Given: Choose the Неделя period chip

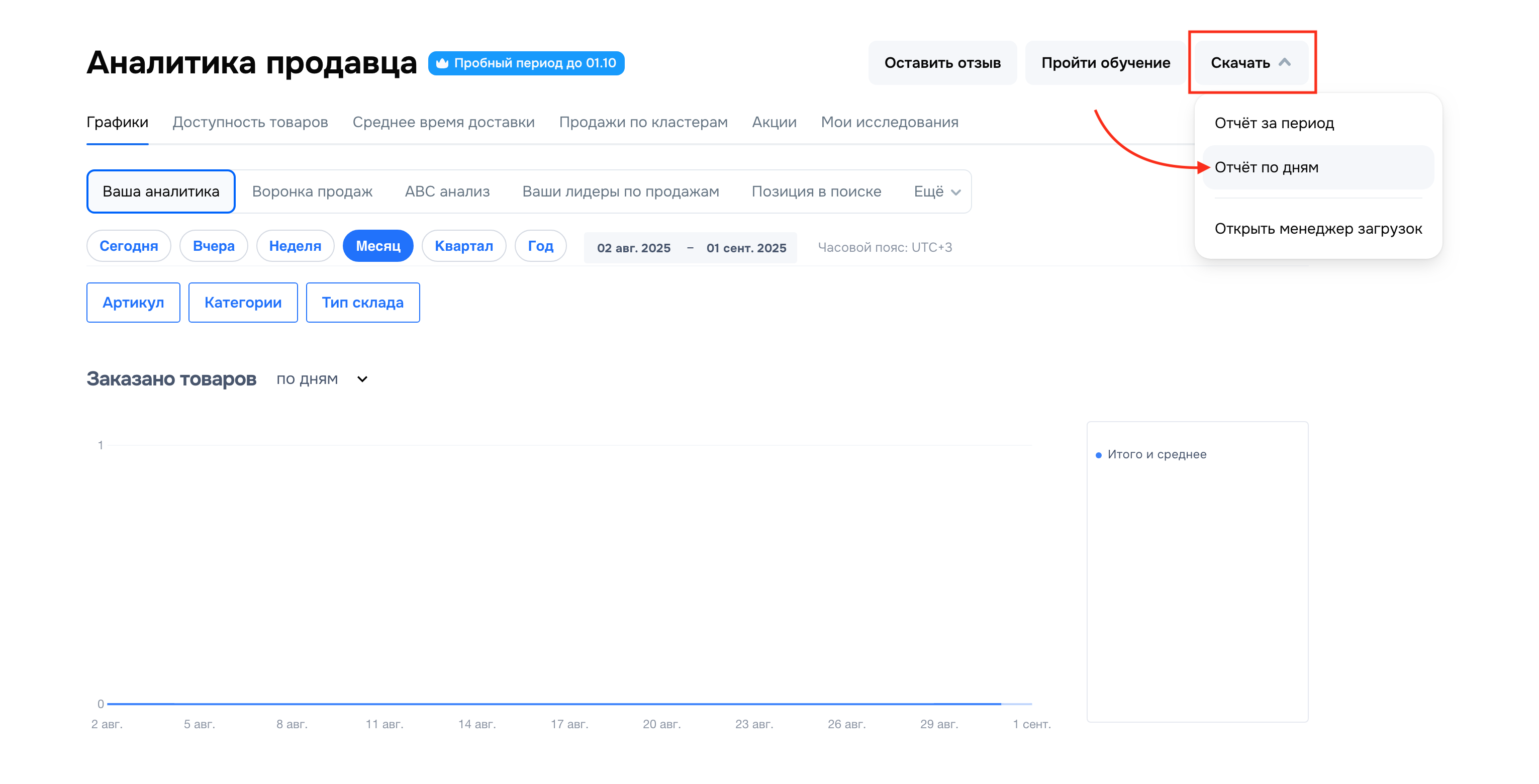Looking at the screenshot, I should (295, 246).
